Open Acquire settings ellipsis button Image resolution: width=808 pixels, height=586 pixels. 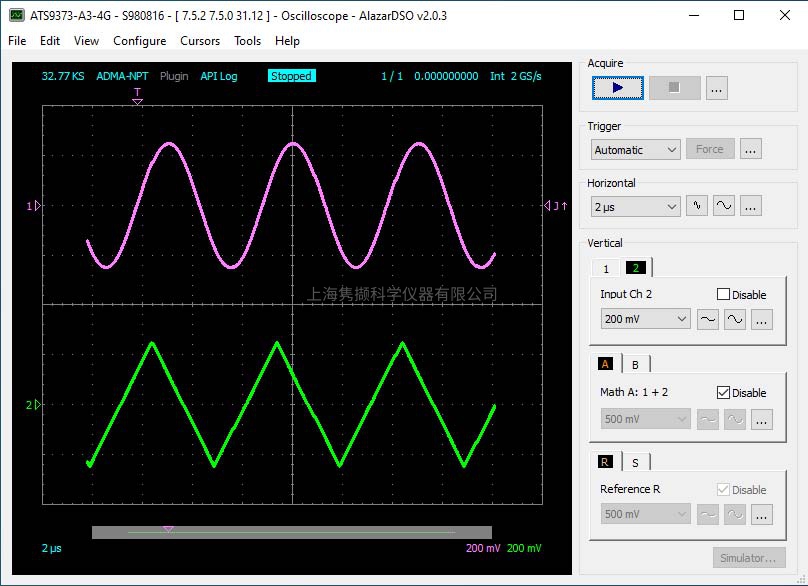coord(716,88)
